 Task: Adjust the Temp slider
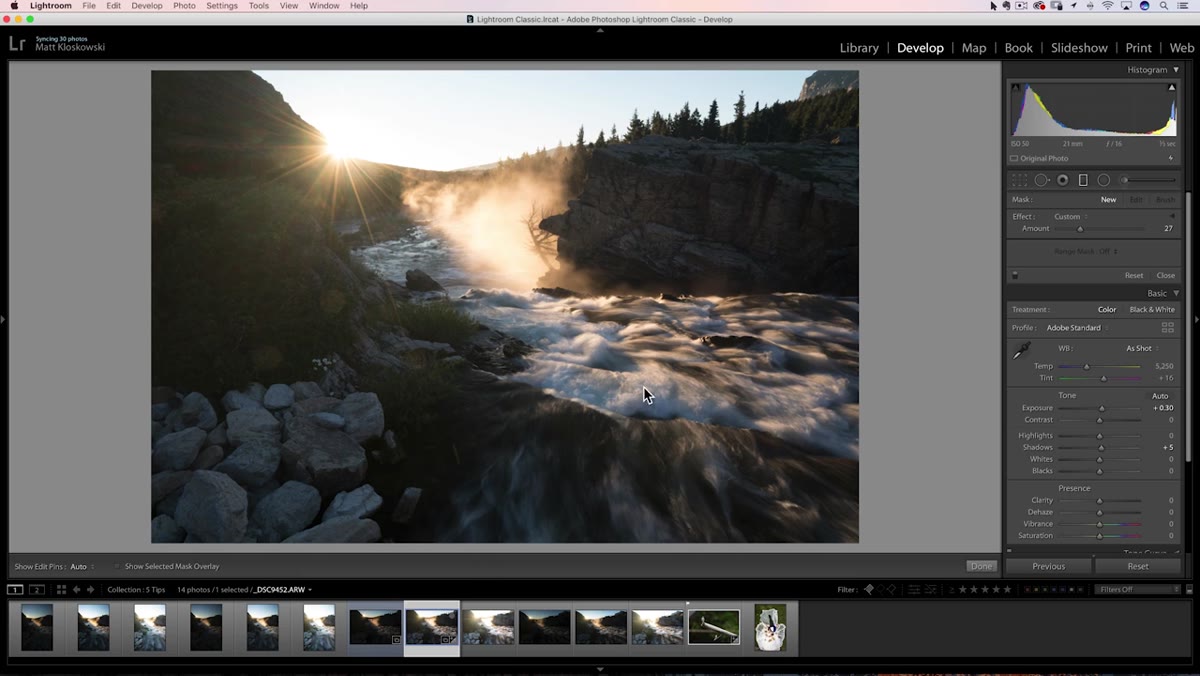(1099, 367)
